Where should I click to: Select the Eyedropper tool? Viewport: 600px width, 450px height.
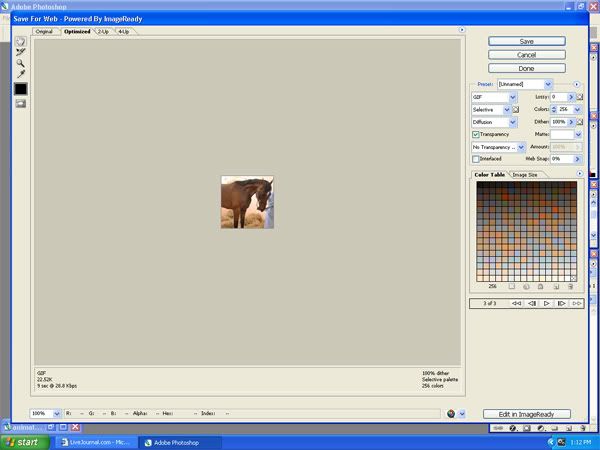[x=21, y=74]
